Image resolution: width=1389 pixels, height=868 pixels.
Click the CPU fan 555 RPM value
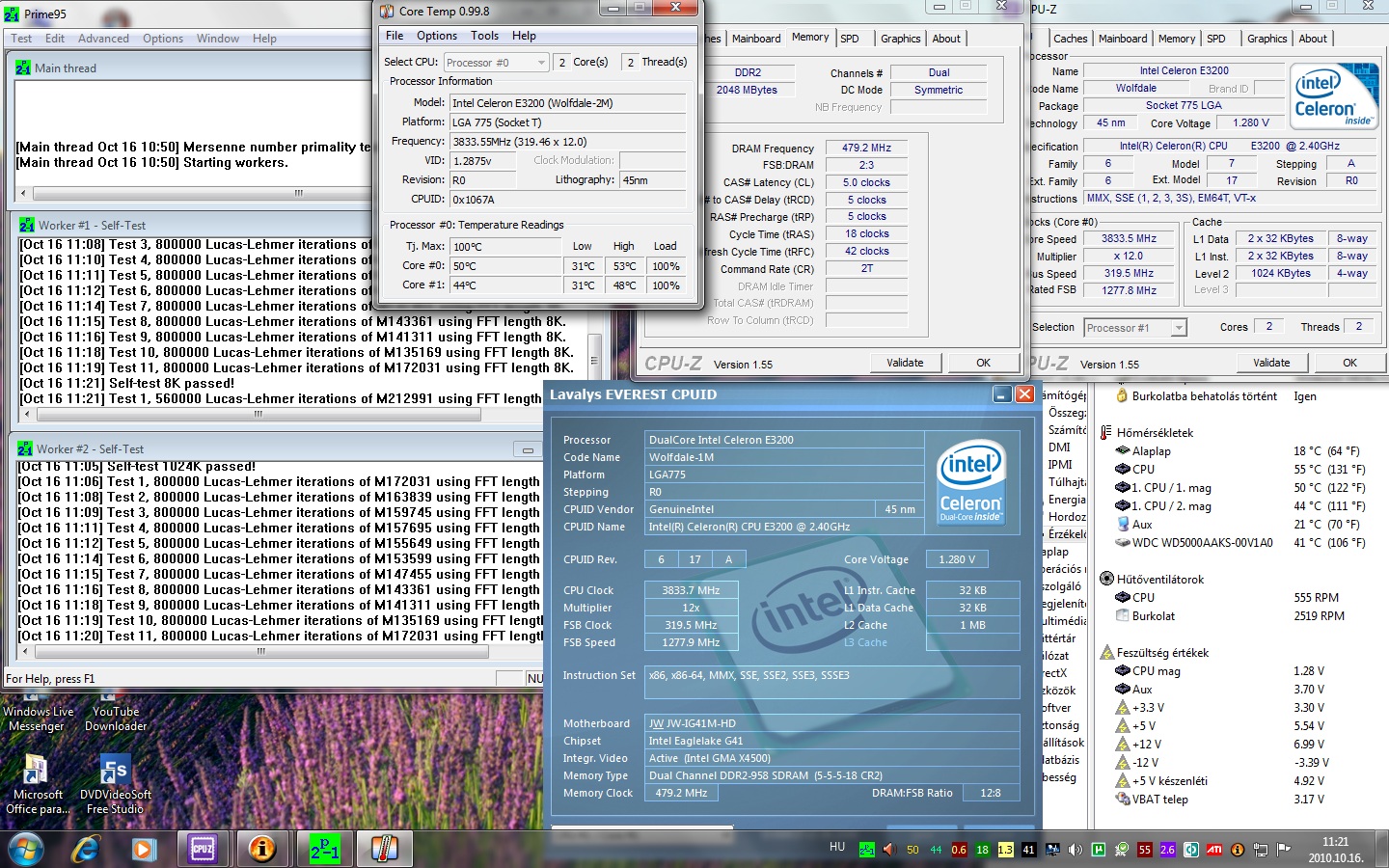pos(1316,597)
